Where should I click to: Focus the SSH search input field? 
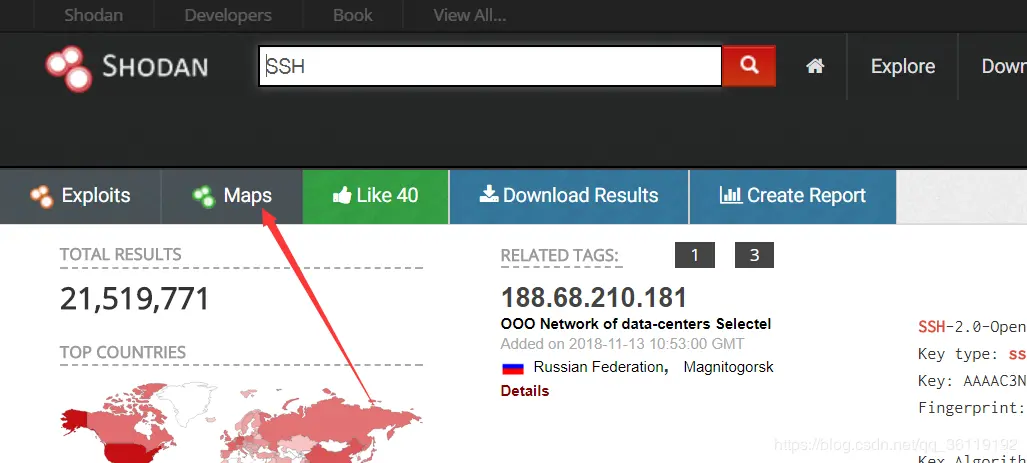491,66
